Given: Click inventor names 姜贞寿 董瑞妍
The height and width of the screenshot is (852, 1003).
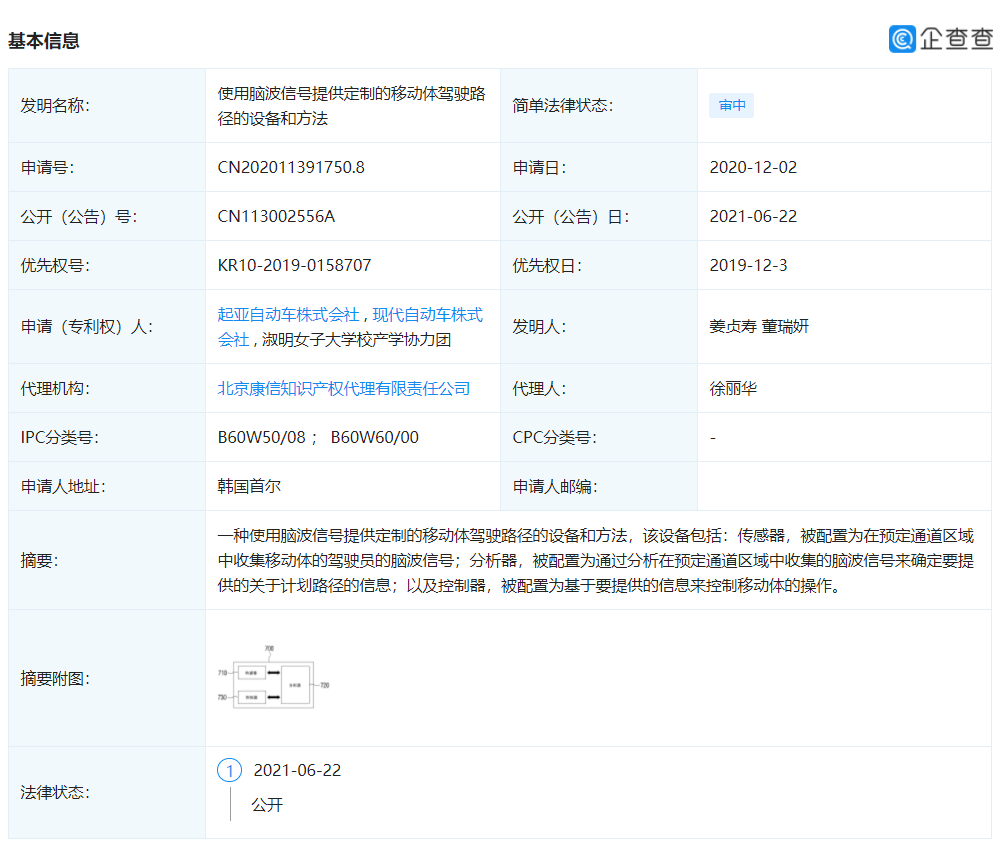Looking at the screenshot, I should pos(759,327).
